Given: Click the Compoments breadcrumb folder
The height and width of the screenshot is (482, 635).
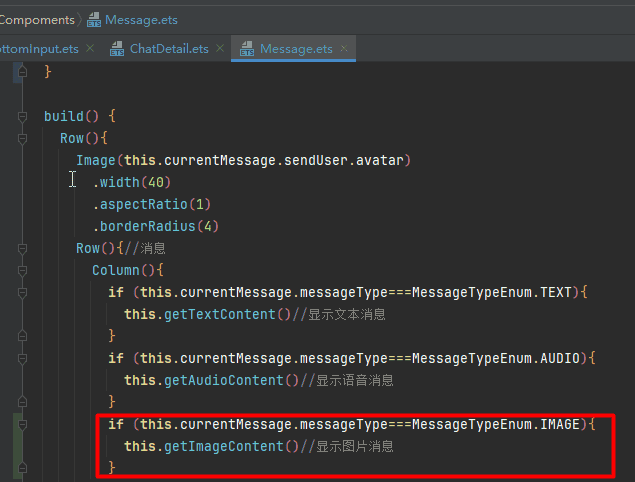Looking at the screenshot, I should pyautogui.click(x=37, y=19).
